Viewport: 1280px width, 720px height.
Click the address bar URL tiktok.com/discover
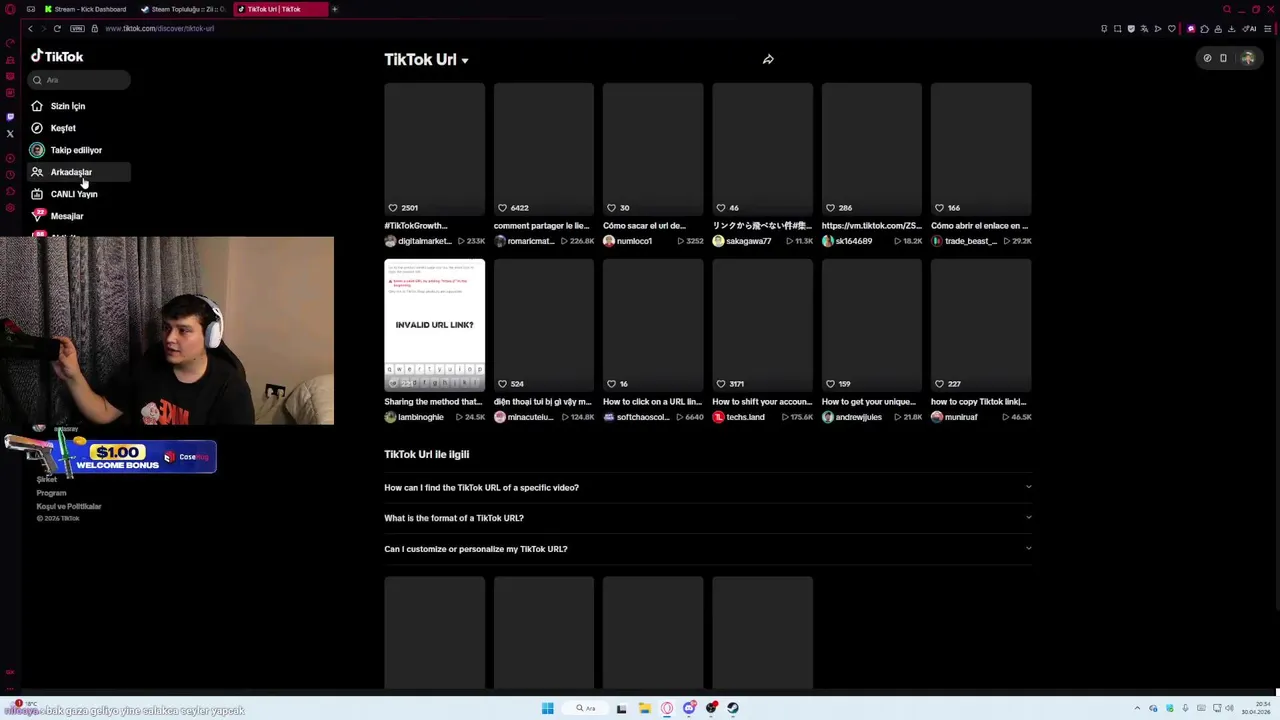(x=160, y=28)
